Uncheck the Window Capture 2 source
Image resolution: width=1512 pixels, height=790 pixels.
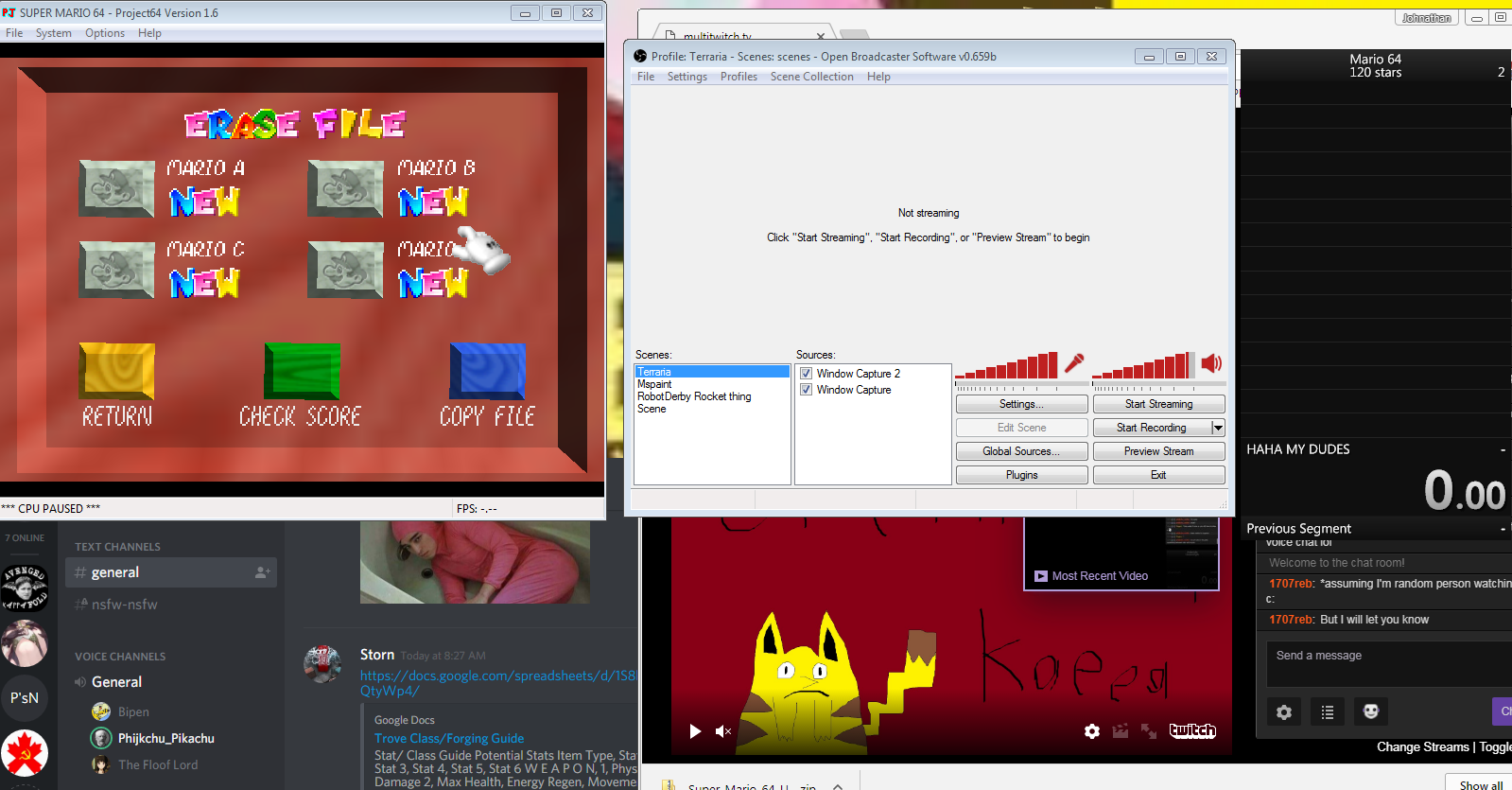807,374
